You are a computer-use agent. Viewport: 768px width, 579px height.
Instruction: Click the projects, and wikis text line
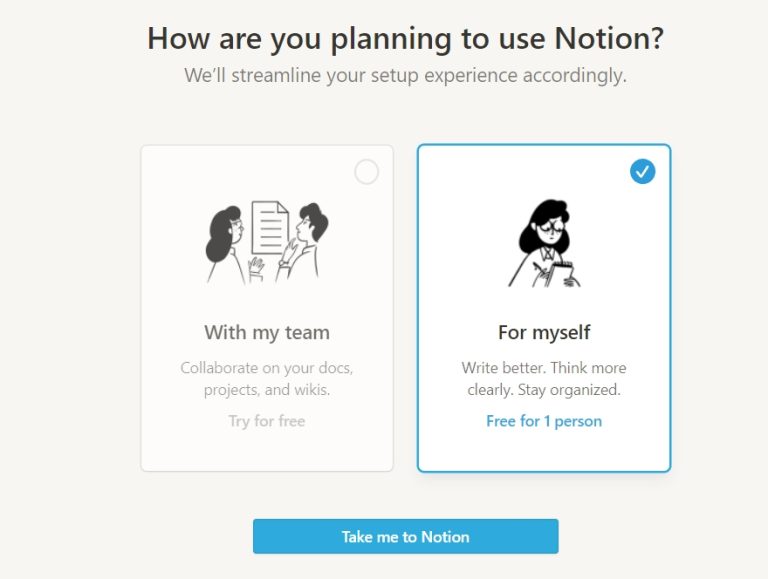click(x=267, y=390)
